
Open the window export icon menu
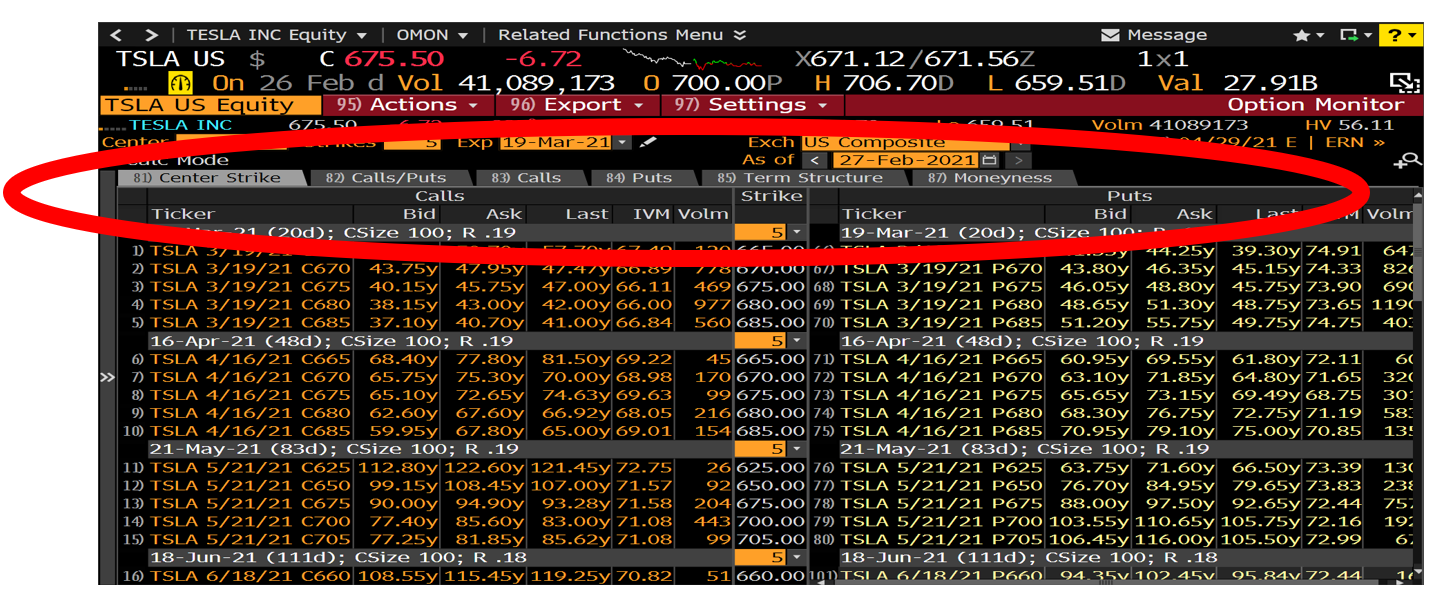click(x=1354, y=35)
